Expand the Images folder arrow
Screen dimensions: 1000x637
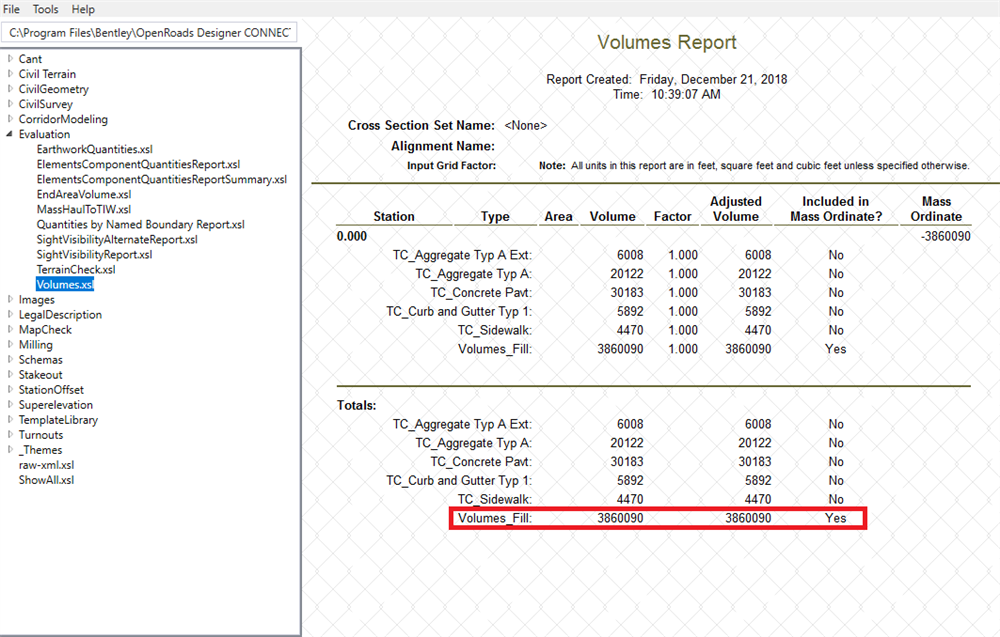coord(10,299)
